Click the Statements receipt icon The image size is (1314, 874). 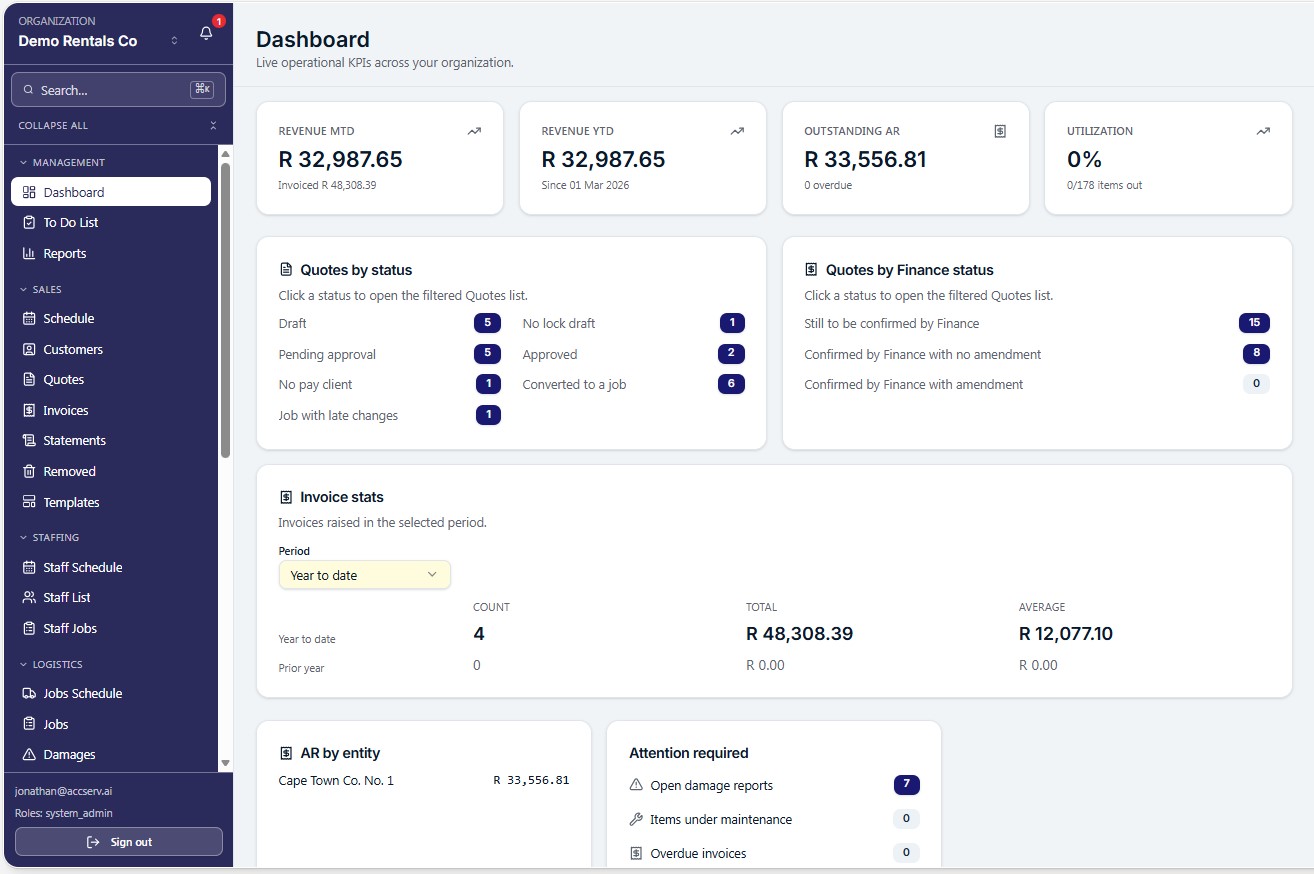[29, 440]
